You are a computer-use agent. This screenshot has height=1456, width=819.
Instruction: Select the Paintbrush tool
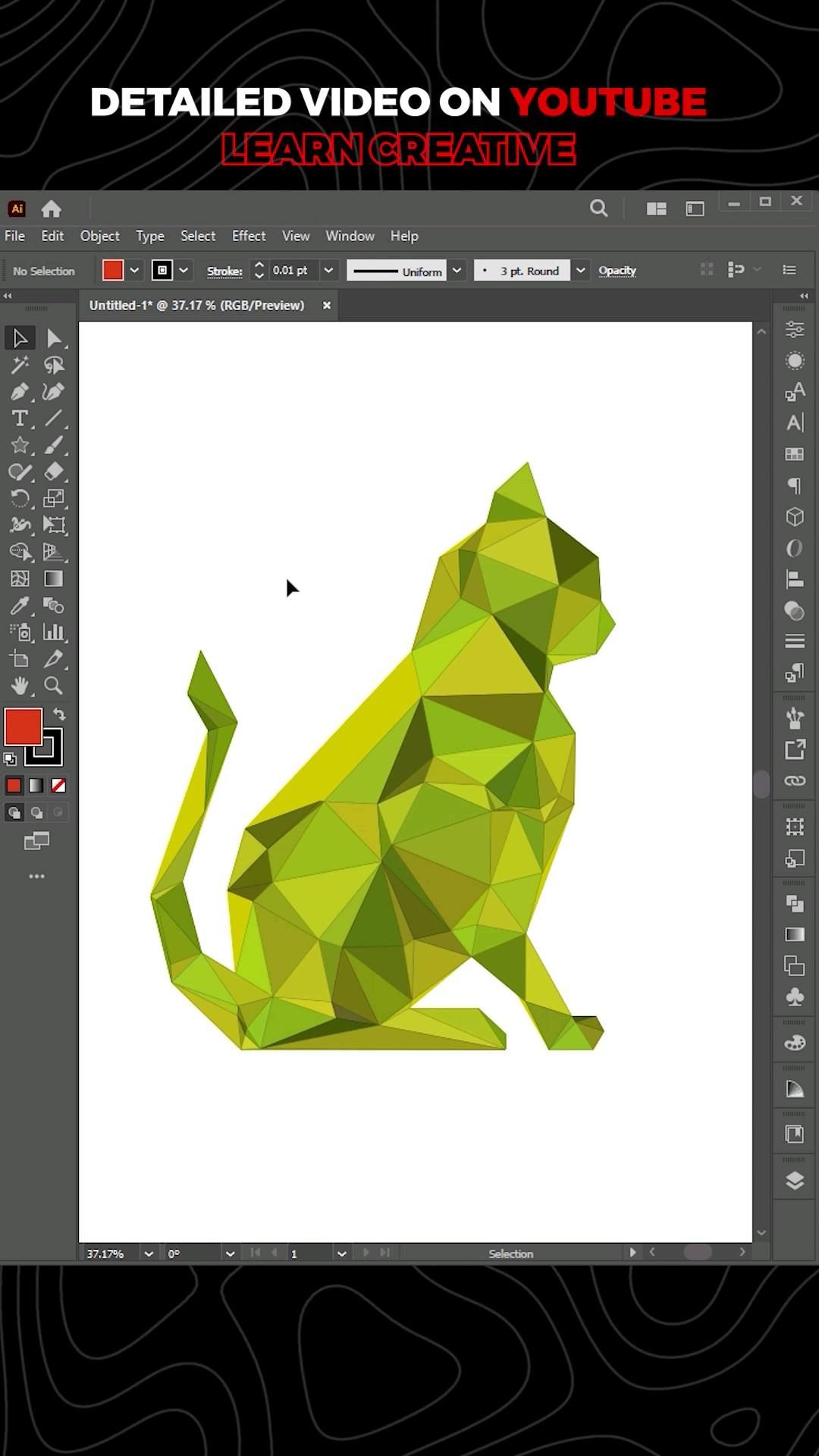click(54, 445)
